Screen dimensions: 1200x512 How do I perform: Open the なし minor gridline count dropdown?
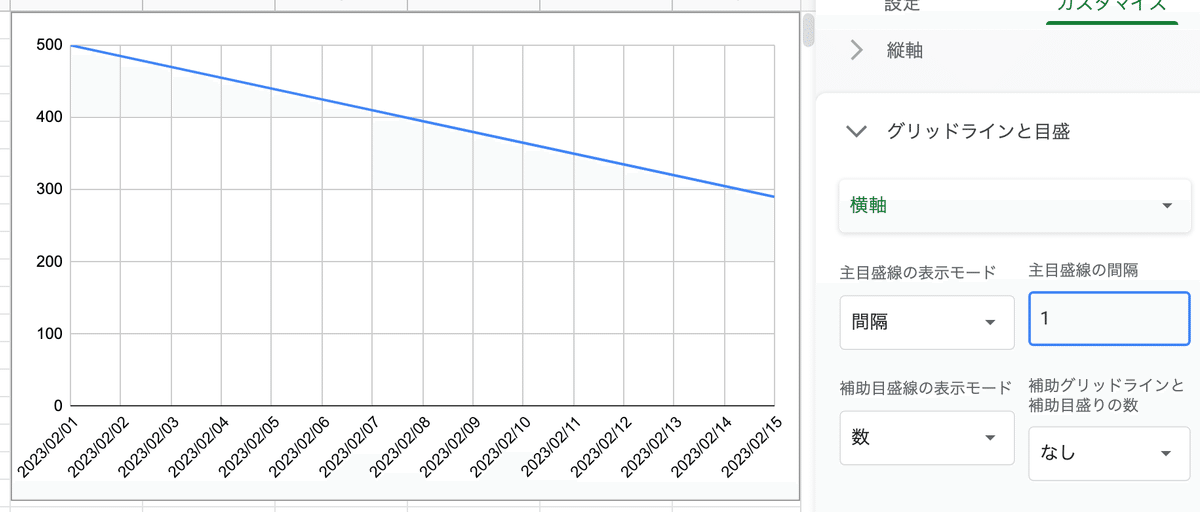[x=1109, y=453]
